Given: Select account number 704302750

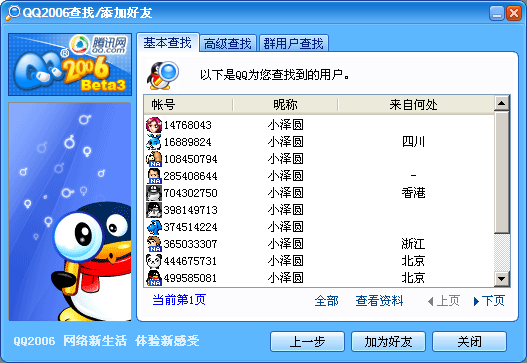Looking at the screenshot, I should (191, 193).
